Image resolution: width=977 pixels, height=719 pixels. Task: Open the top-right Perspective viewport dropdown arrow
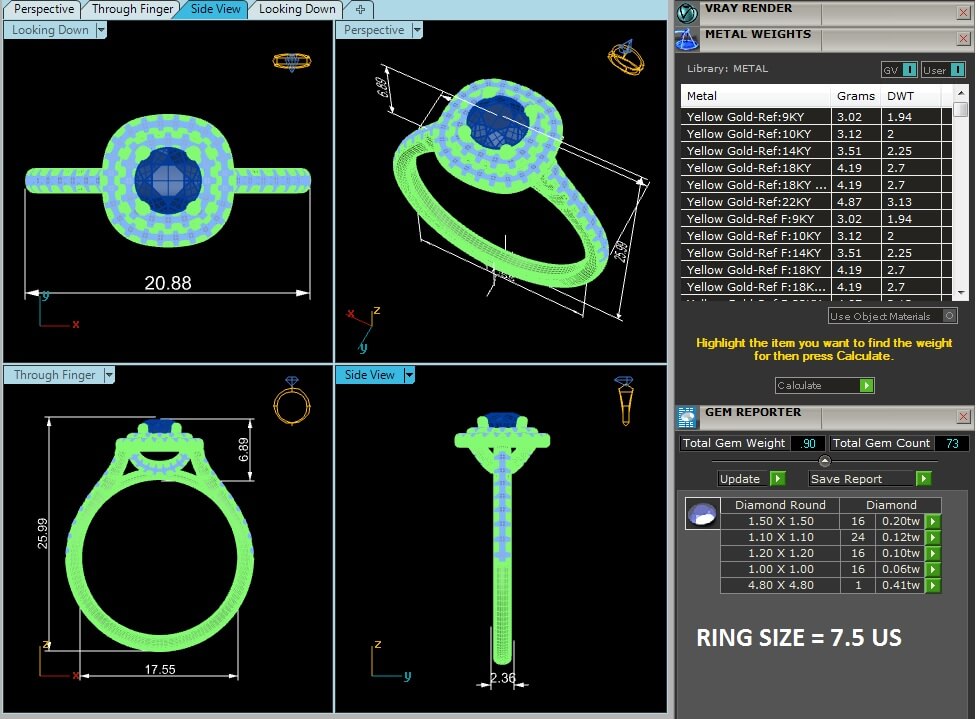click(417, 30)
